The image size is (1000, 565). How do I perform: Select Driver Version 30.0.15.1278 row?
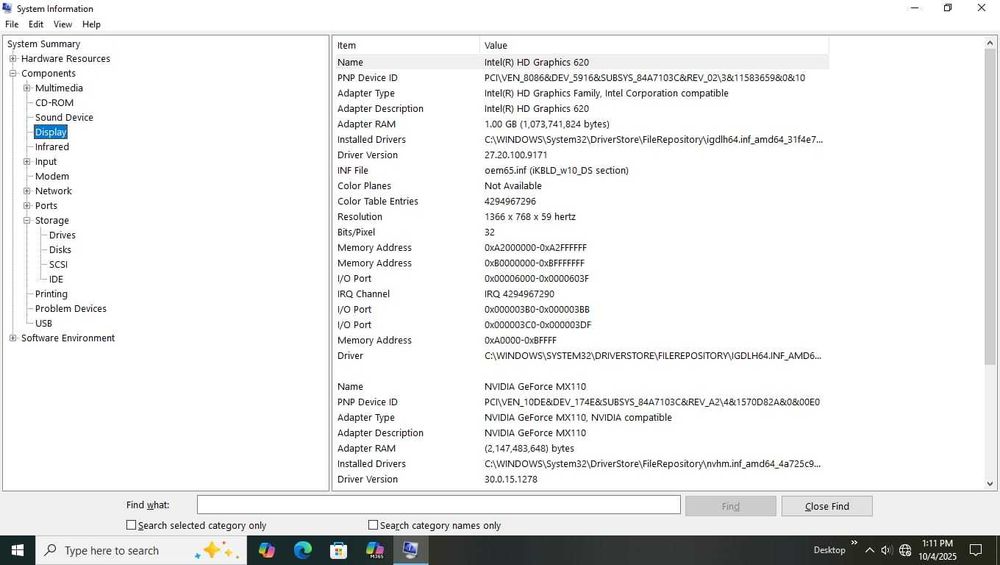581,479
